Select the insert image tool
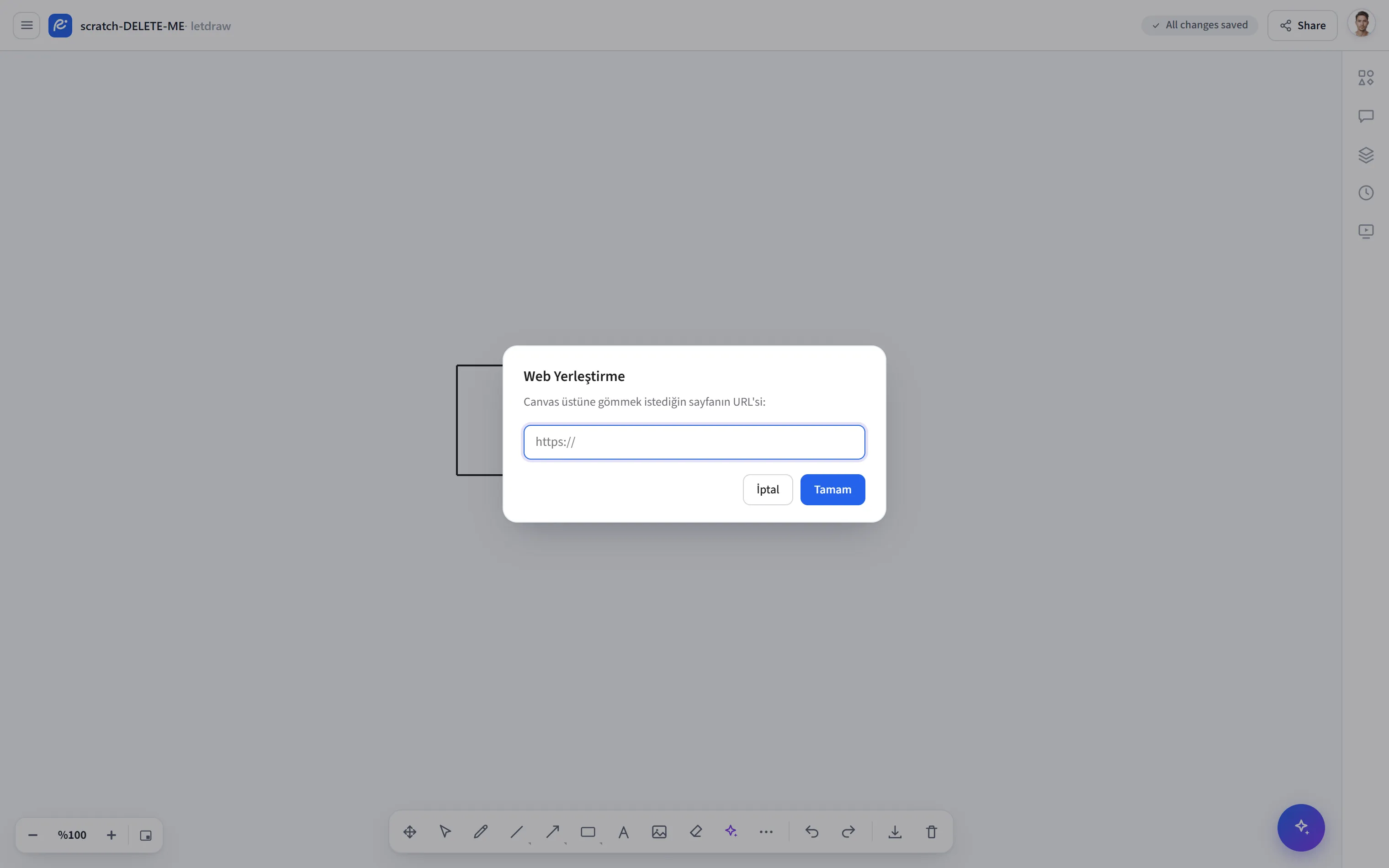Image resolution: width=1389 pixels, height=868 pixels. pyautogui.click(x=659, y=832)
